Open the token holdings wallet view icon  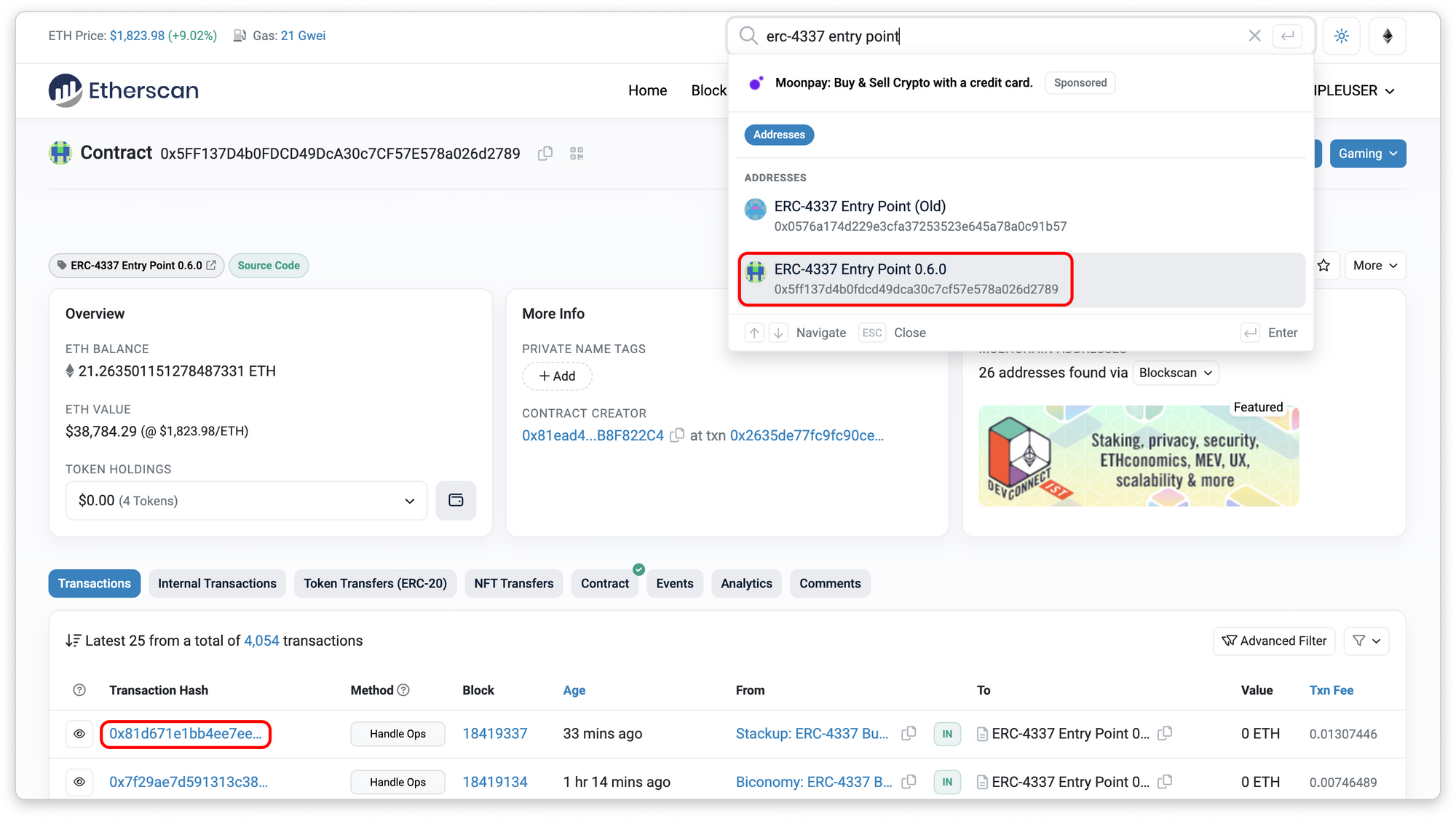click(456, 500)
